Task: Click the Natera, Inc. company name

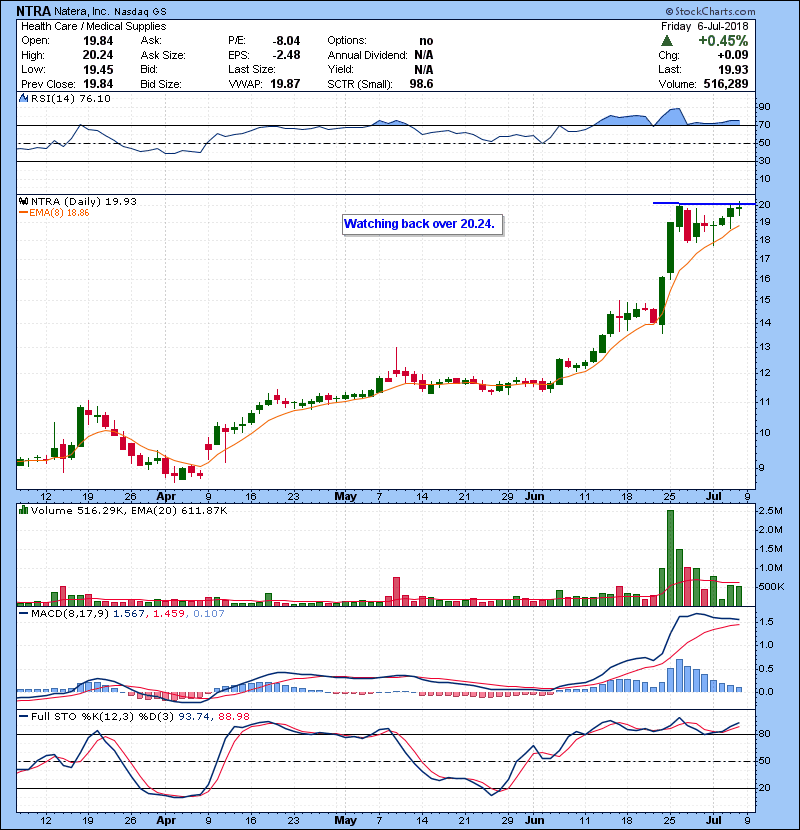Action: pyautogui.click(x=82, y=11)
